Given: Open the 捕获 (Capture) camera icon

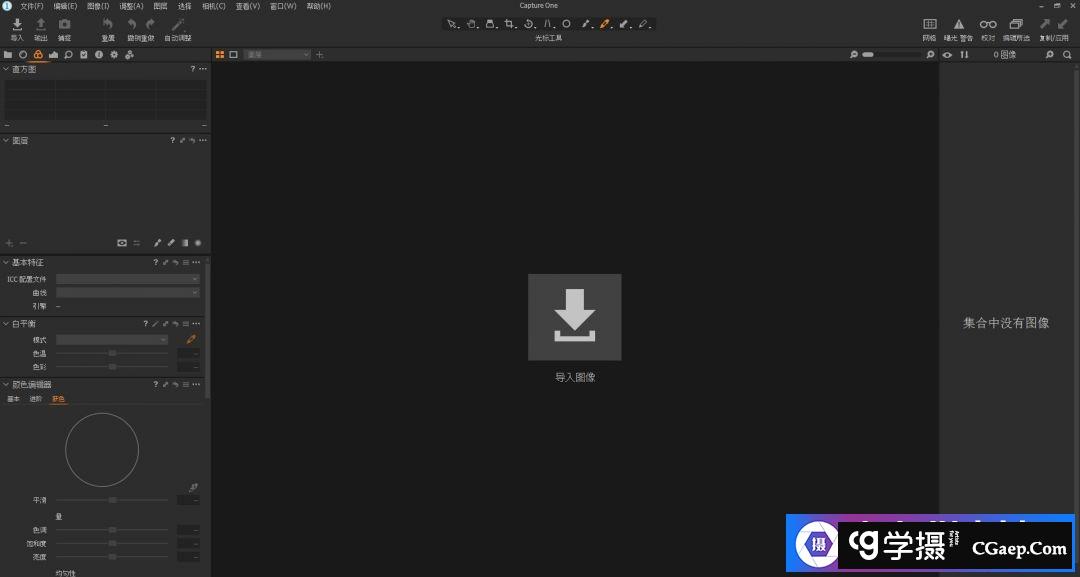Looking at the screenshot, I should point(64,27).
